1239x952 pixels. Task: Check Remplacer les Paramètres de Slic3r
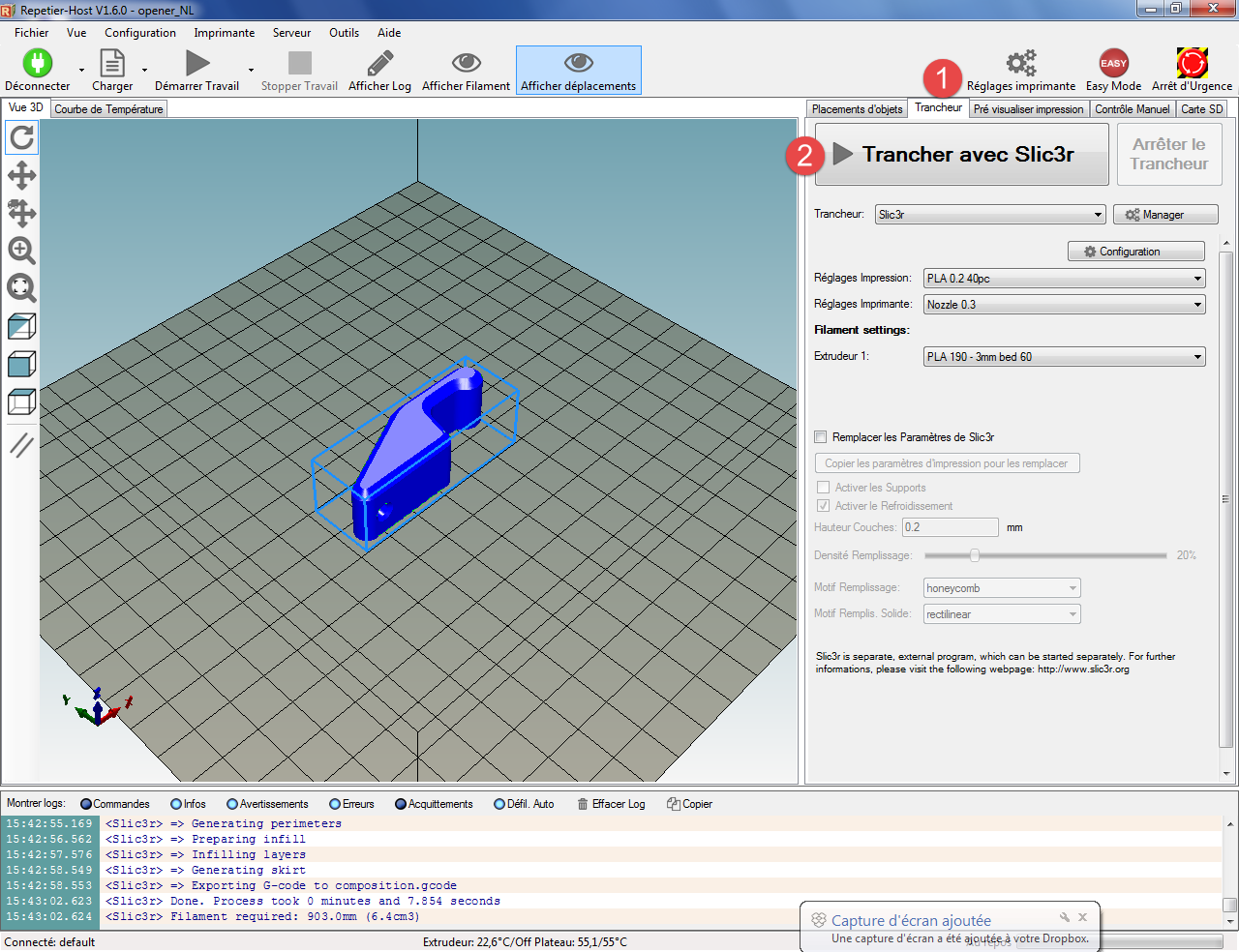[x=821, y=437]
